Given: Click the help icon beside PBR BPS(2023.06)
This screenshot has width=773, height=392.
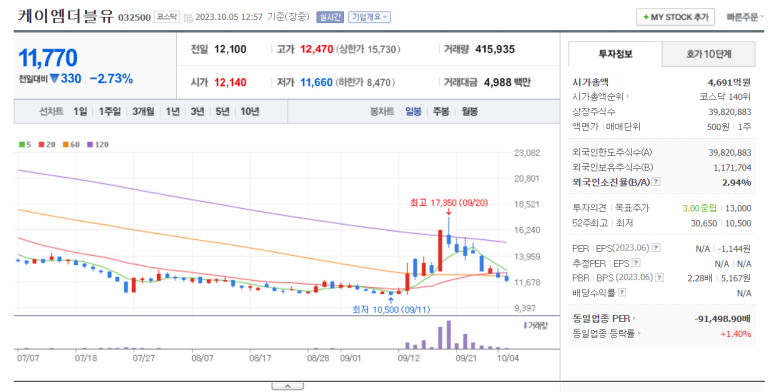Looking at the screenshot, I should pos(660,278).
